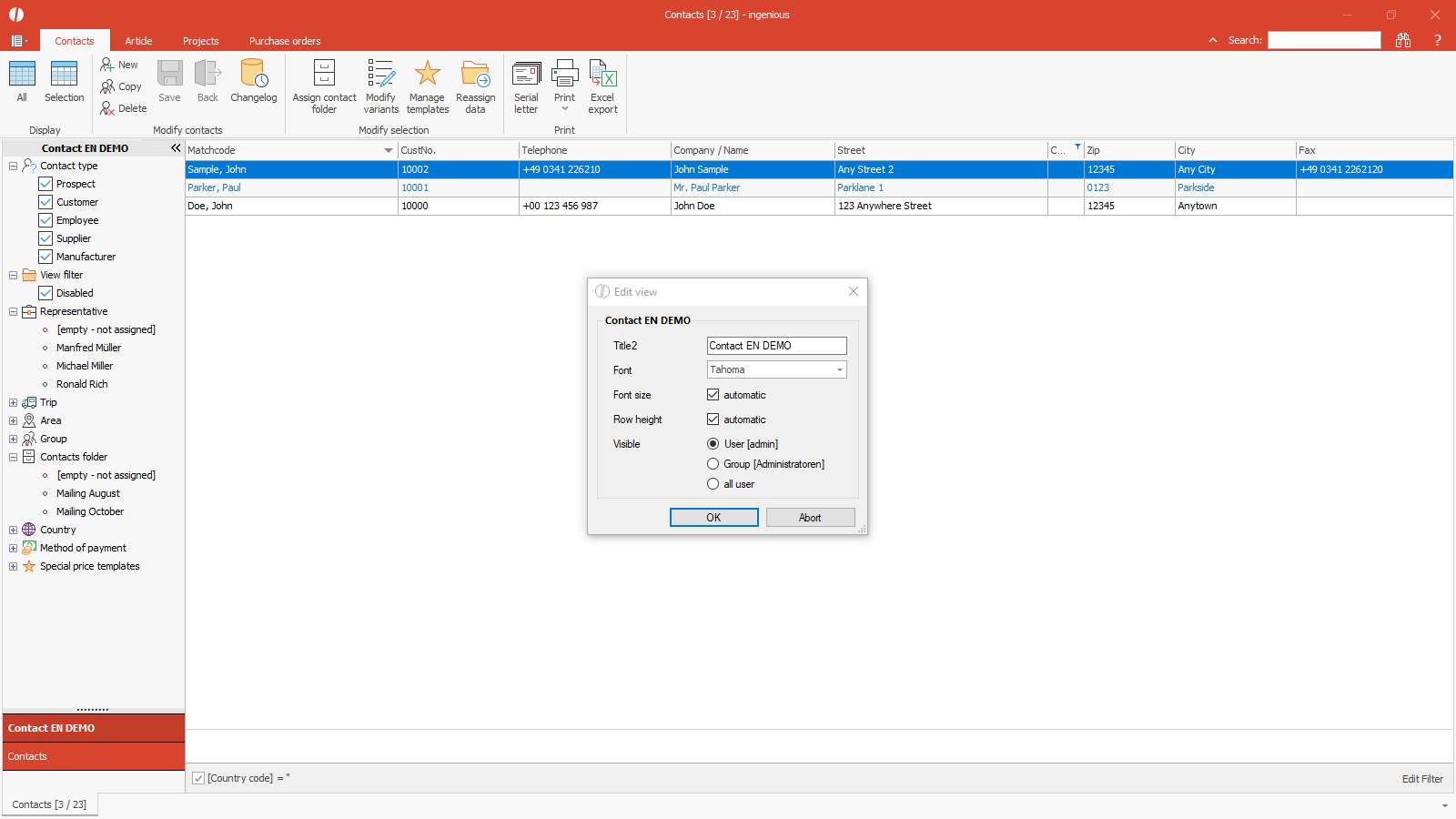
Task: Confirm dialog with OK button
Action: (713, 518)
